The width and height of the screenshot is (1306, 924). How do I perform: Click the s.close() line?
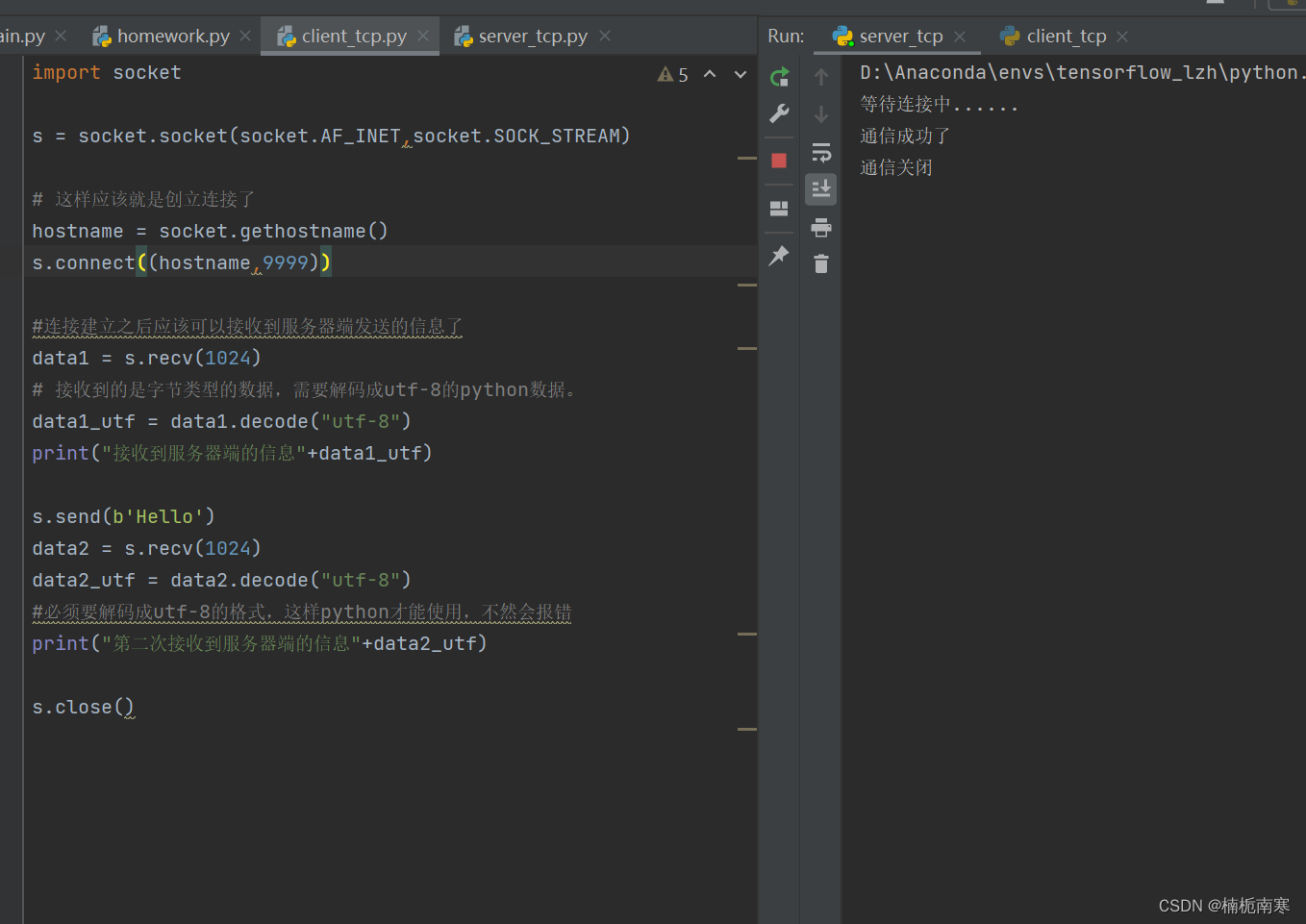pos(84,708)
